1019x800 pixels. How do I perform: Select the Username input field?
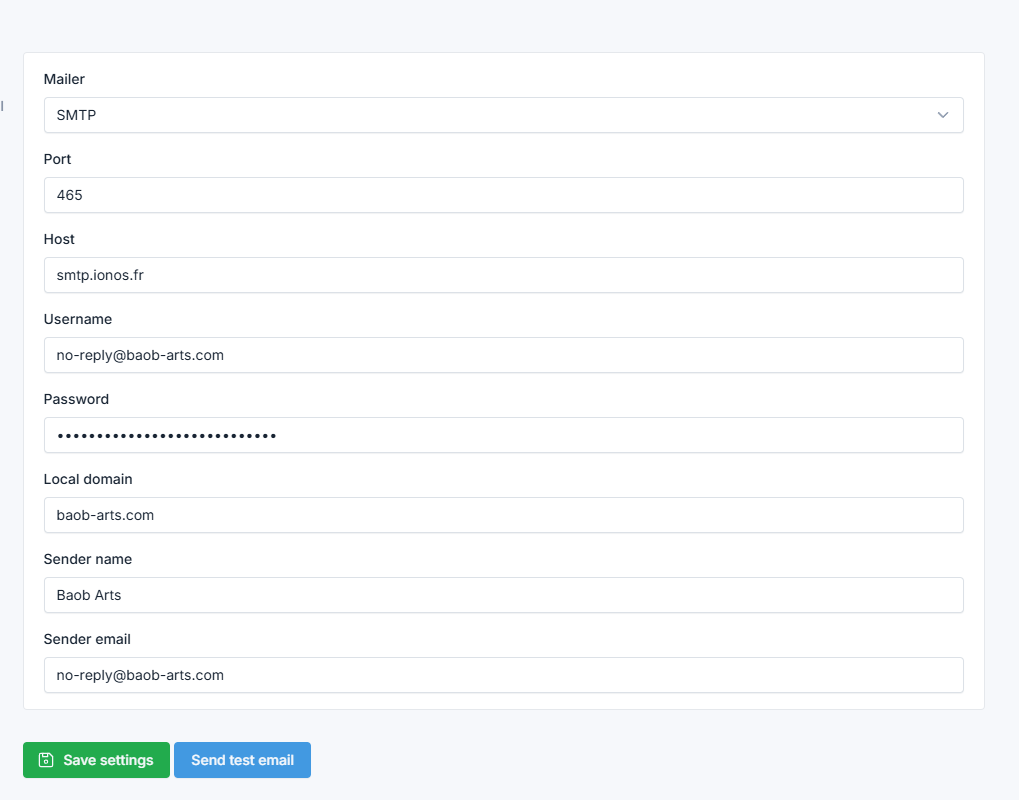(x=503, y=355)
